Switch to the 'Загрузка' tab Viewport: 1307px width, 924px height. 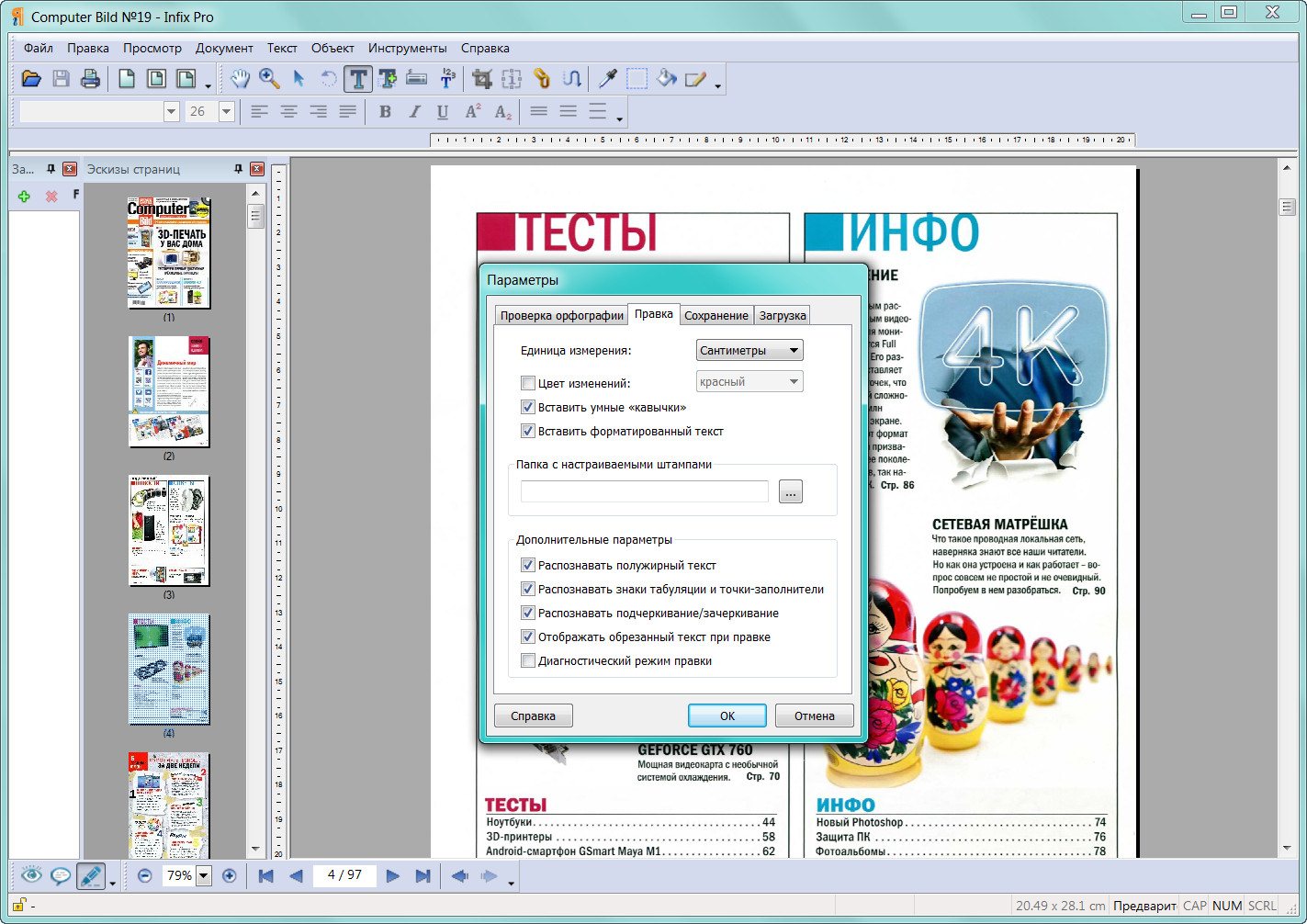coord(783,315)
